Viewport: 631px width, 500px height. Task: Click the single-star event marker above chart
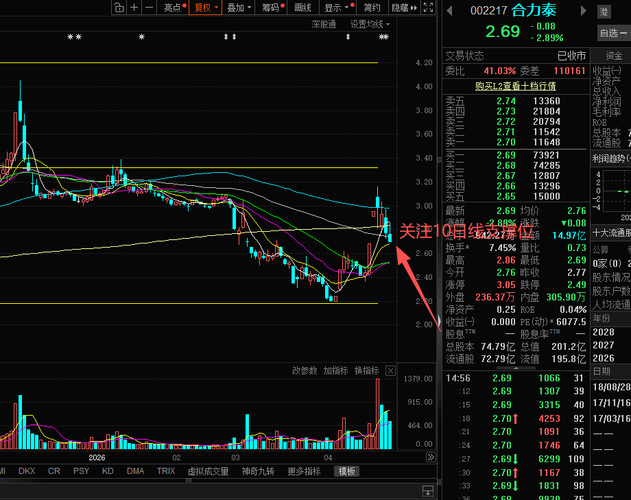tap(141, 37)
